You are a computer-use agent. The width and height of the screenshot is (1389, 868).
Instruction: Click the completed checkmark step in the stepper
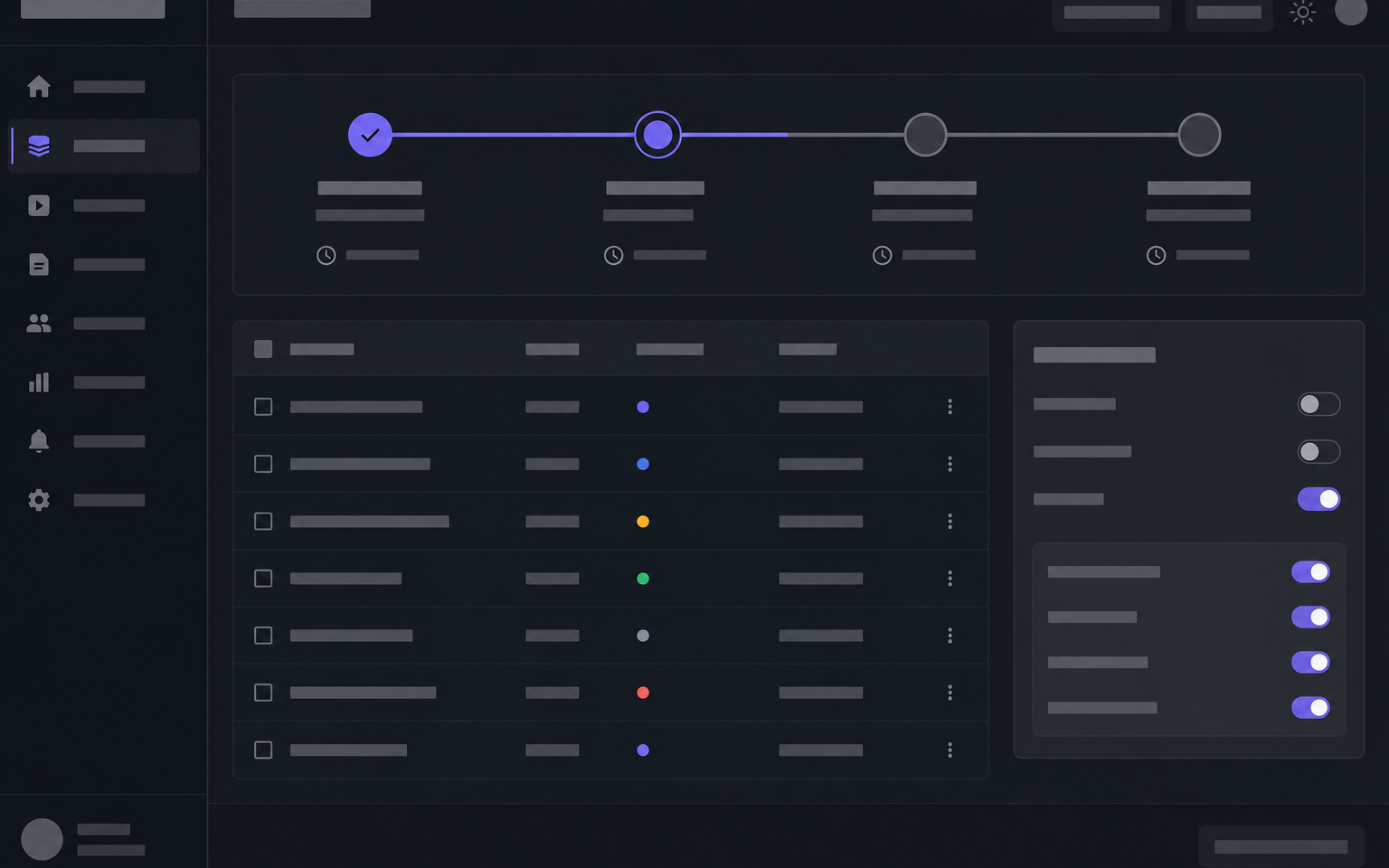coord(370,135)
